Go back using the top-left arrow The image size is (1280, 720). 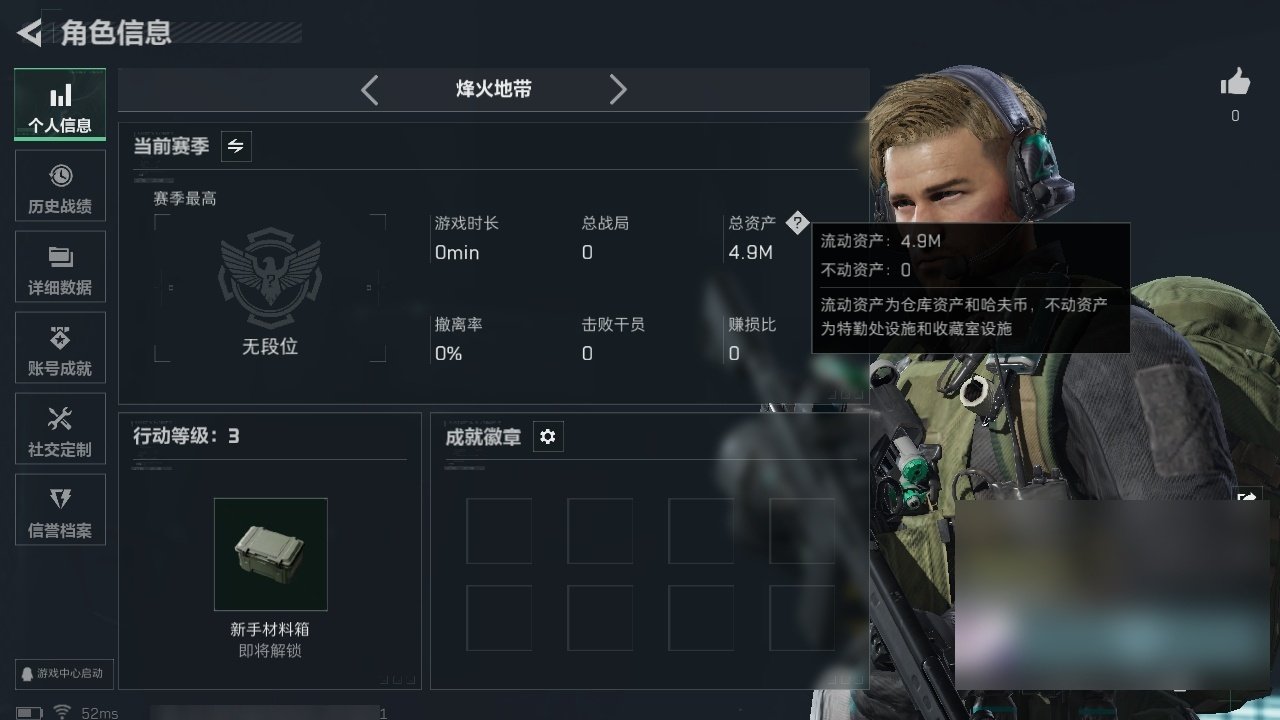tap(30, 33)
